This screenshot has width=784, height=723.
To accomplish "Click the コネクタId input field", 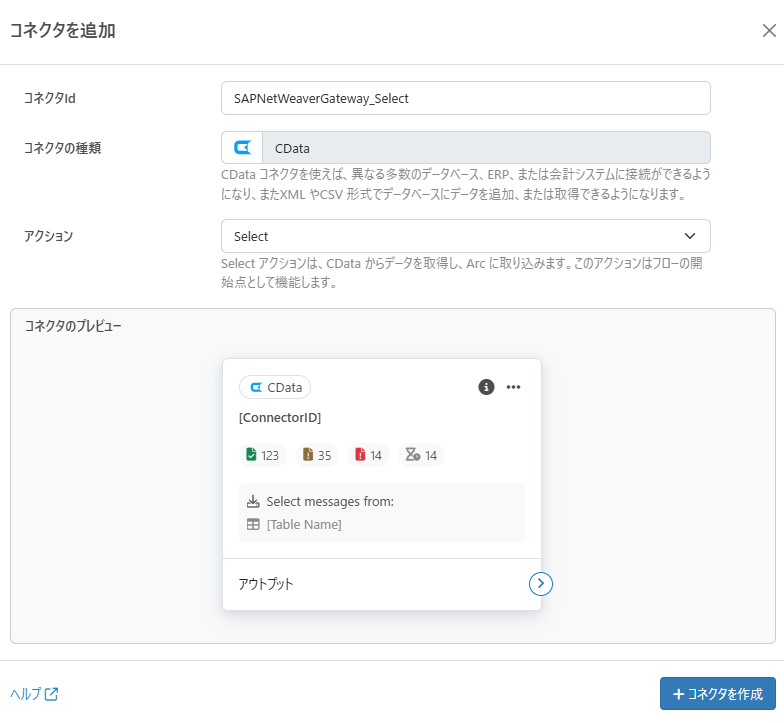I will [466, 98].
